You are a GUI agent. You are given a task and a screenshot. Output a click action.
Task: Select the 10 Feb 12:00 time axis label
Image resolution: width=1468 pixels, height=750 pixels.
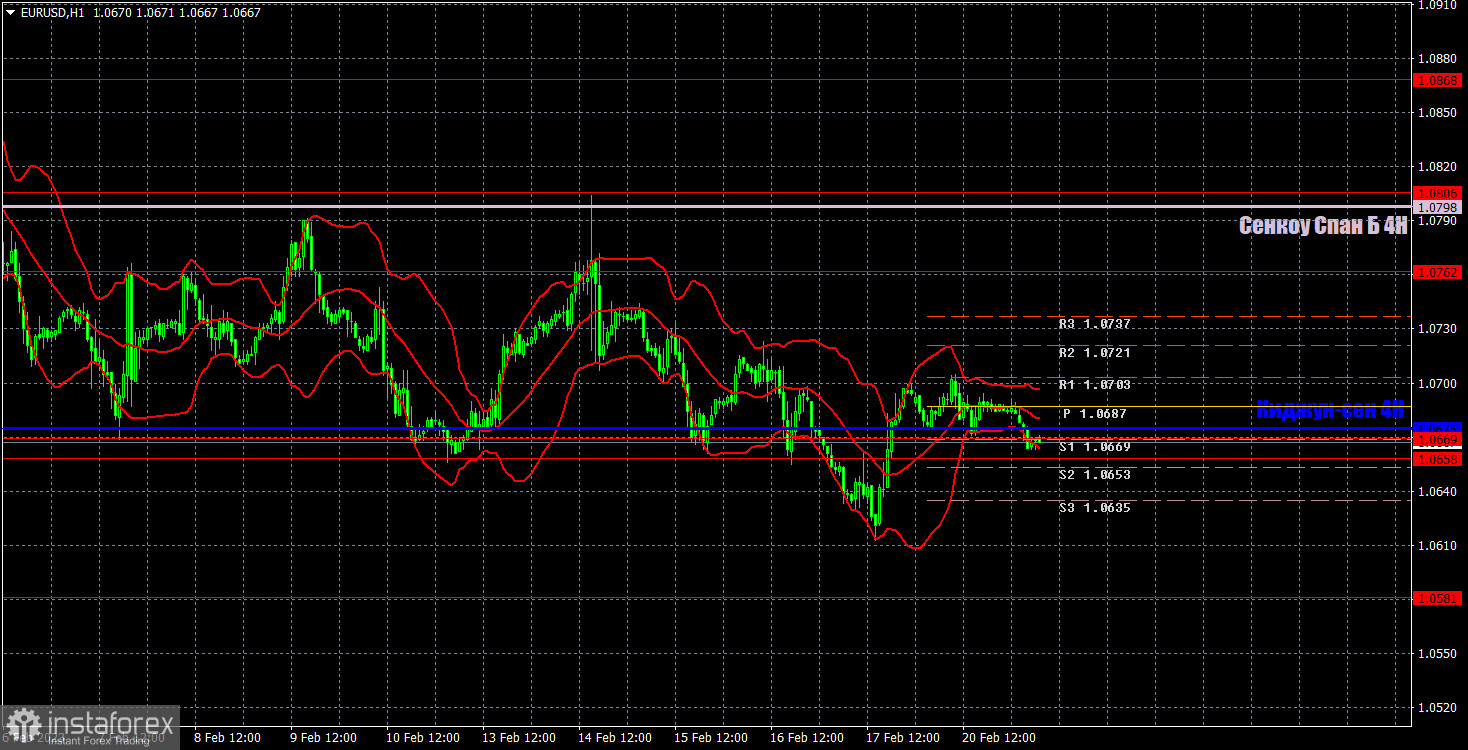coord(422,738)
